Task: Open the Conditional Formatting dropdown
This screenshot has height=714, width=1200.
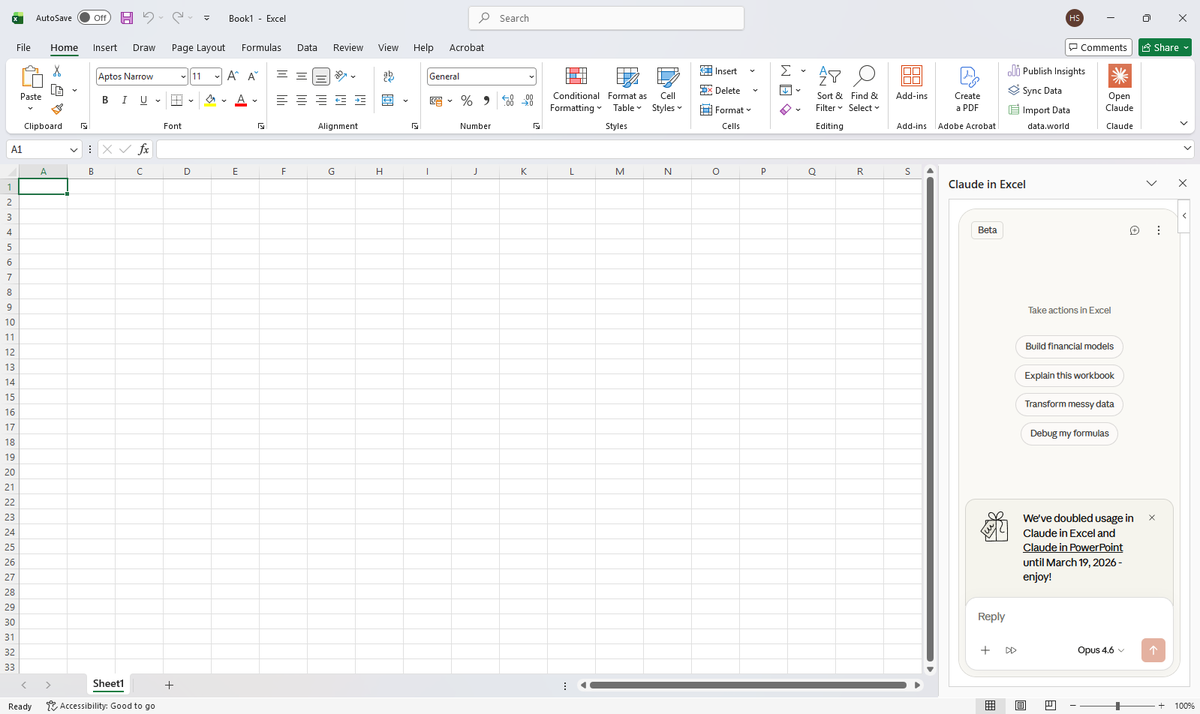Action: (576, 90)
